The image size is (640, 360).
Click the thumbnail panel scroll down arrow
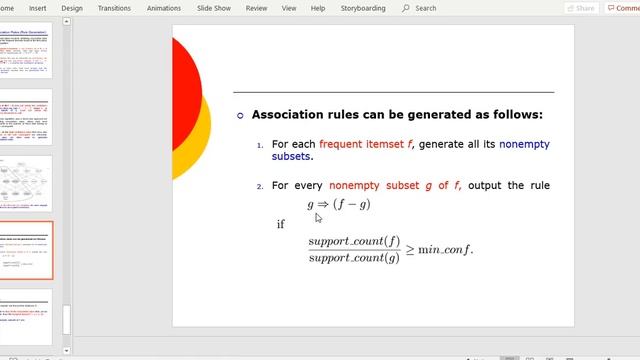(x=67, y=350)
